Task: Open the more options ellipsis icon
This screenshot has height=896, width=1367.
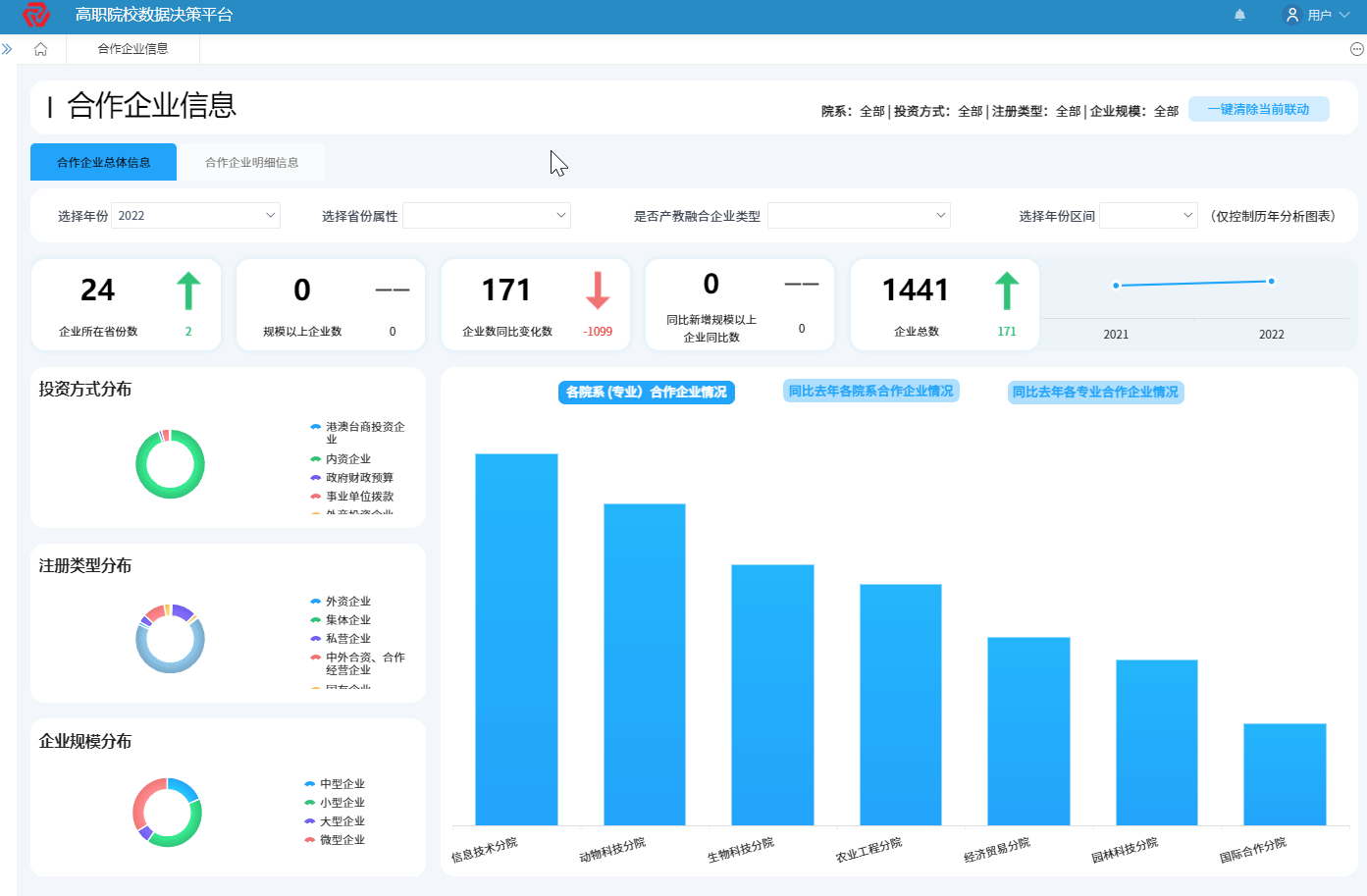Action: coord(1357,49)
